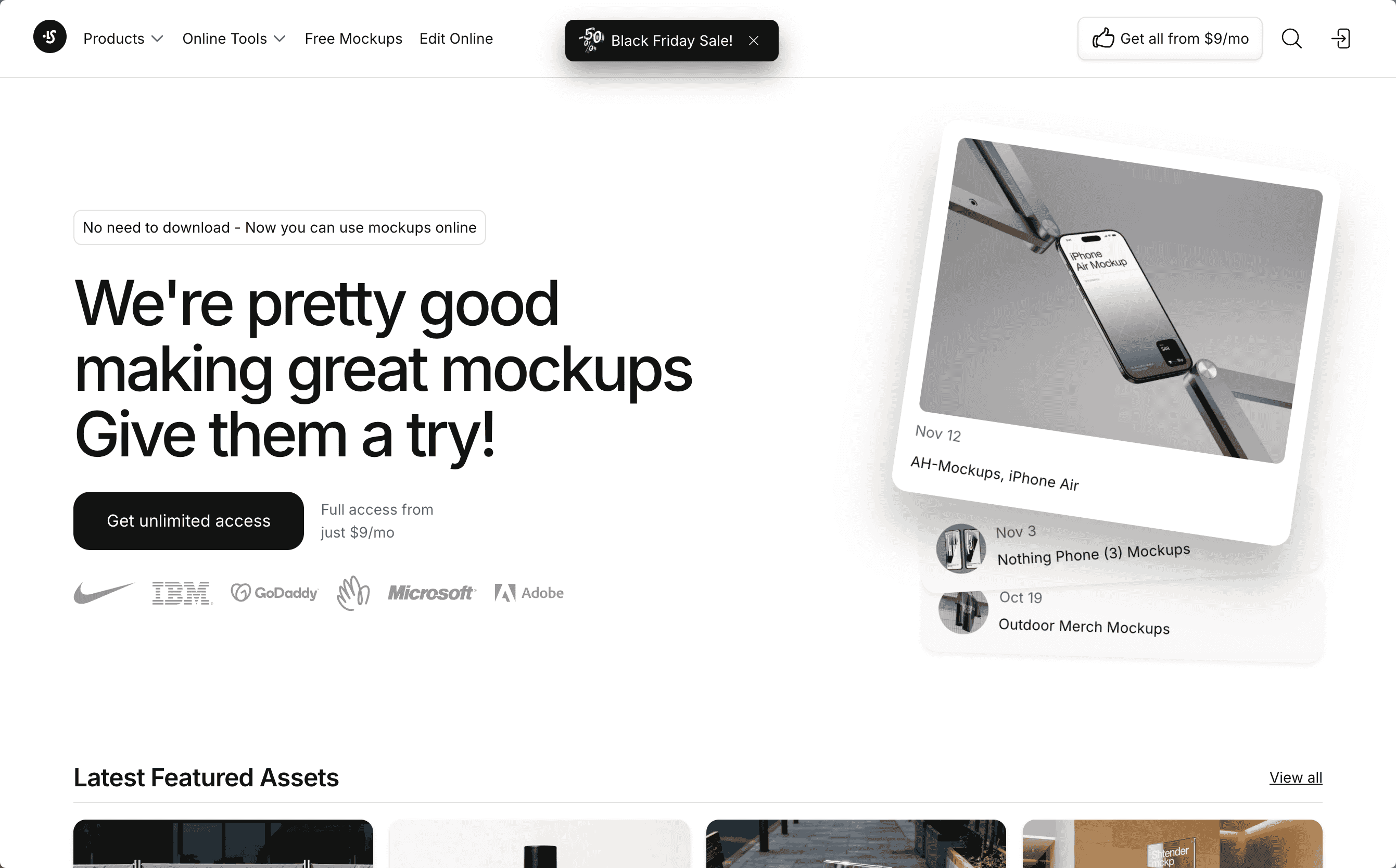Open search with the magnifier icon
Screen dimensions: 1396x868
1291,39
